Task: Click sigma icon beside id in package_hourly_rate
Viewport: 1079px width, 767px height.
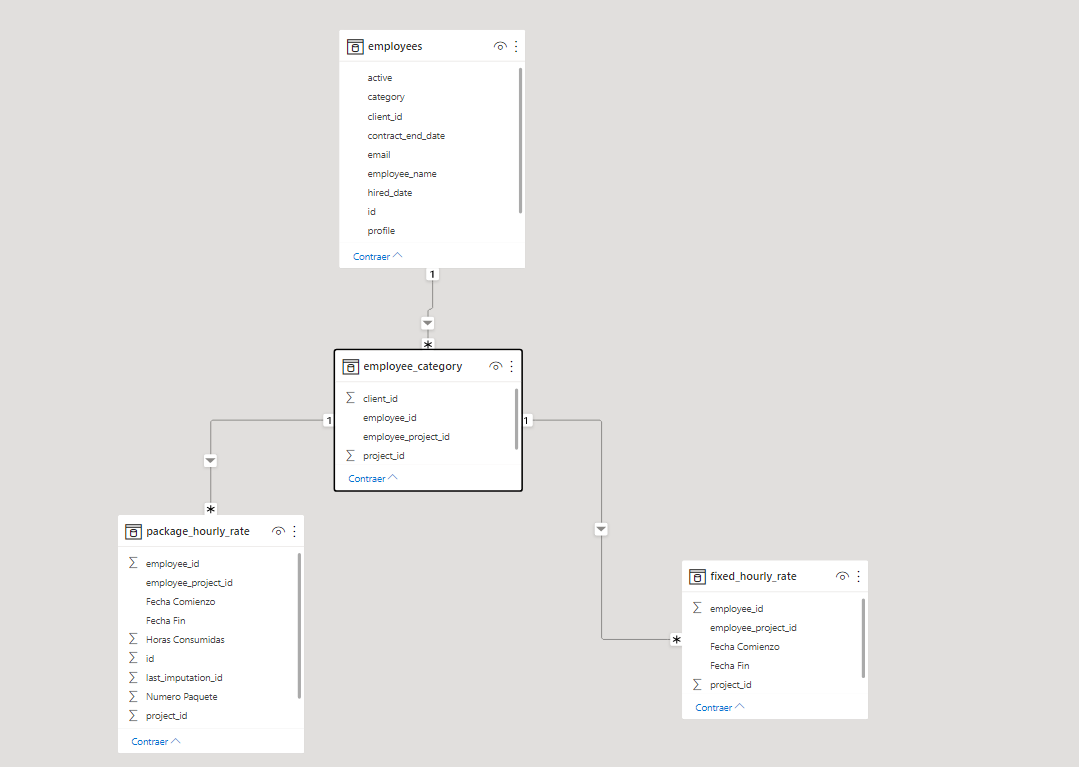Action: (x=133, y=658)
